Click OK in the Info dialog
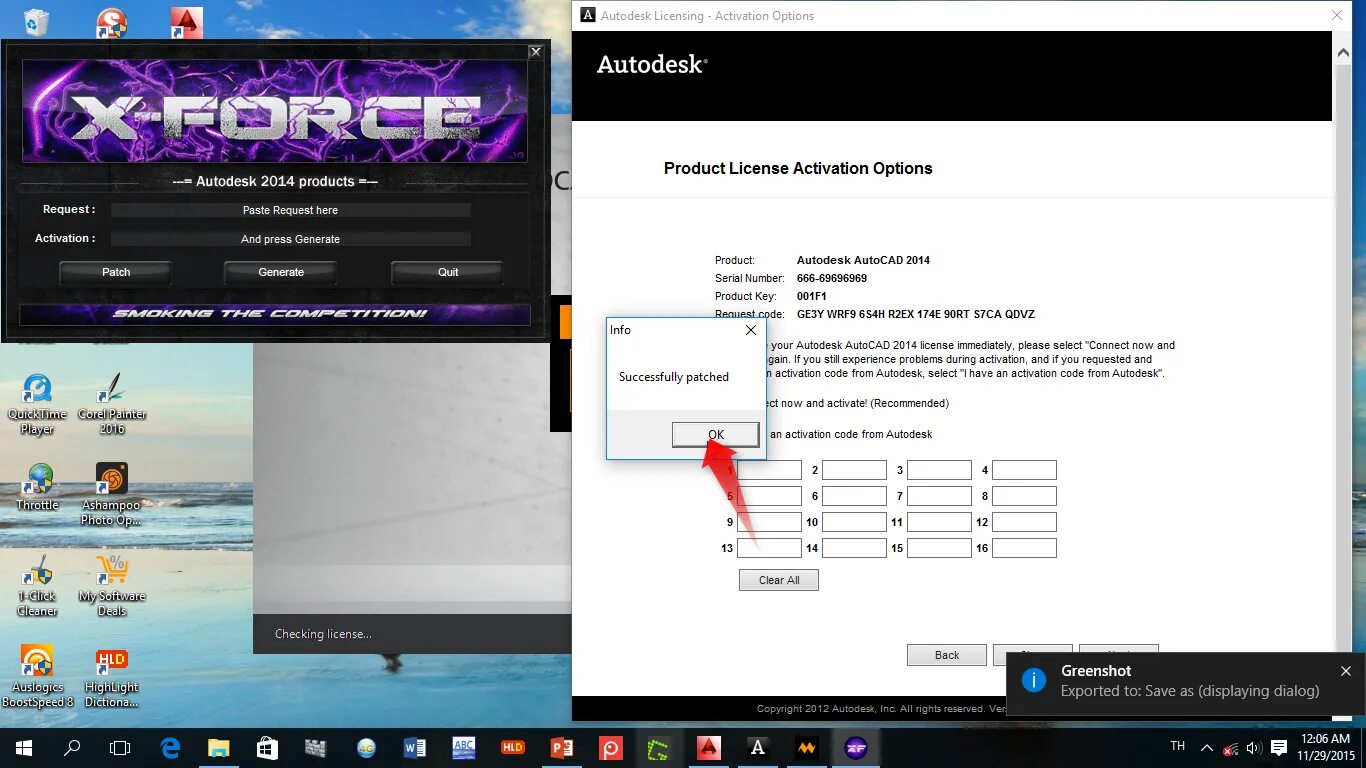Screen dimensions: 1366x768 pyautogui.click(x=715, y=434)
